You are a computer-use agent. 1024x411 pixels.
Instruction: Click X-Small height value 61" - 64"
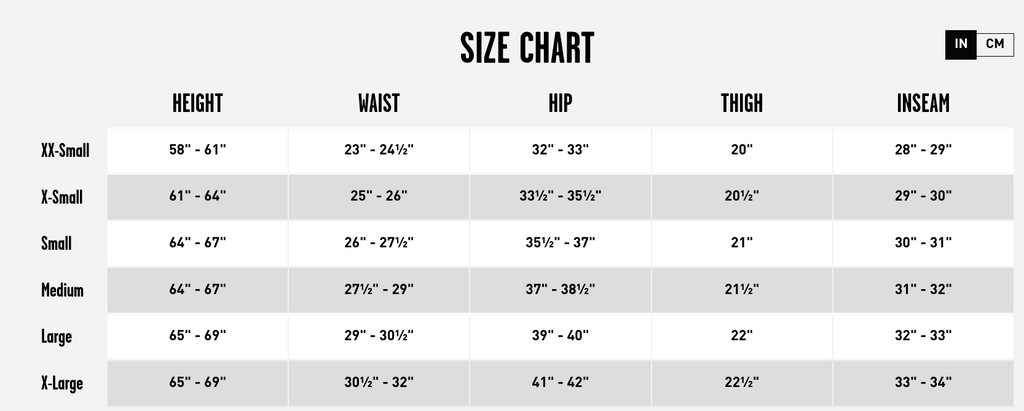pos(198,197)
